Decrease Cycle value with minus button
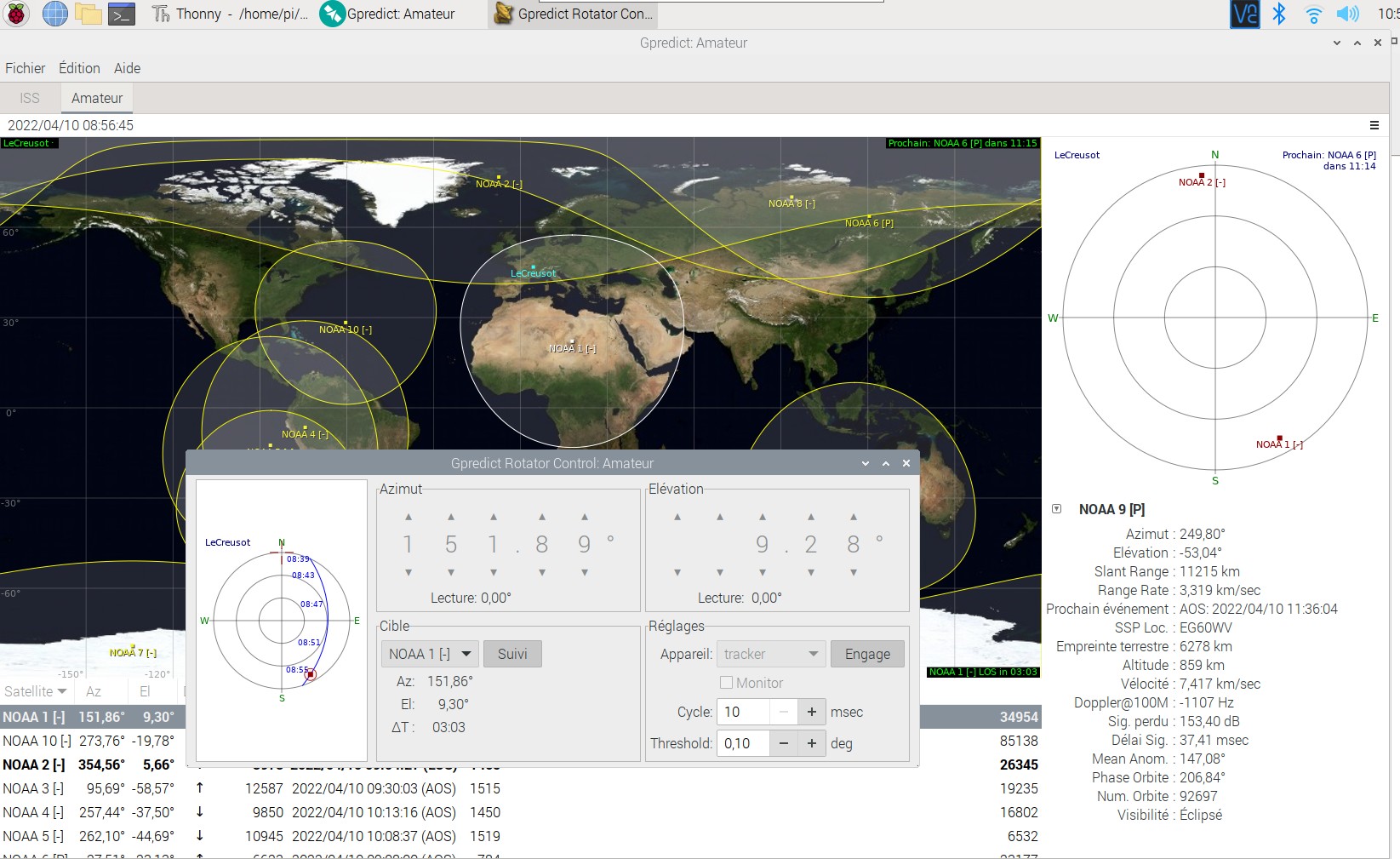This screenshot has width=1400, height=859. pyautogui.click(x=783, y=712)
